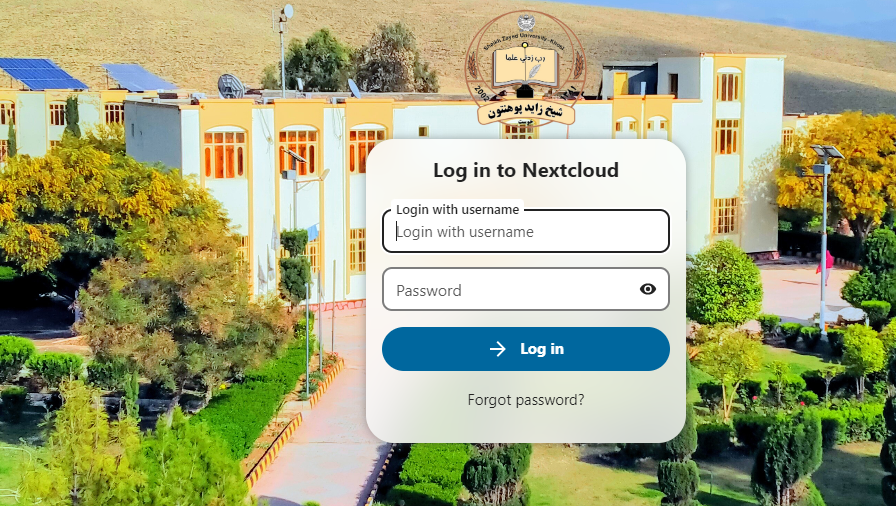Click the Password placeholder text
Viewport: 896px width, 506px height.
(429, 291)
